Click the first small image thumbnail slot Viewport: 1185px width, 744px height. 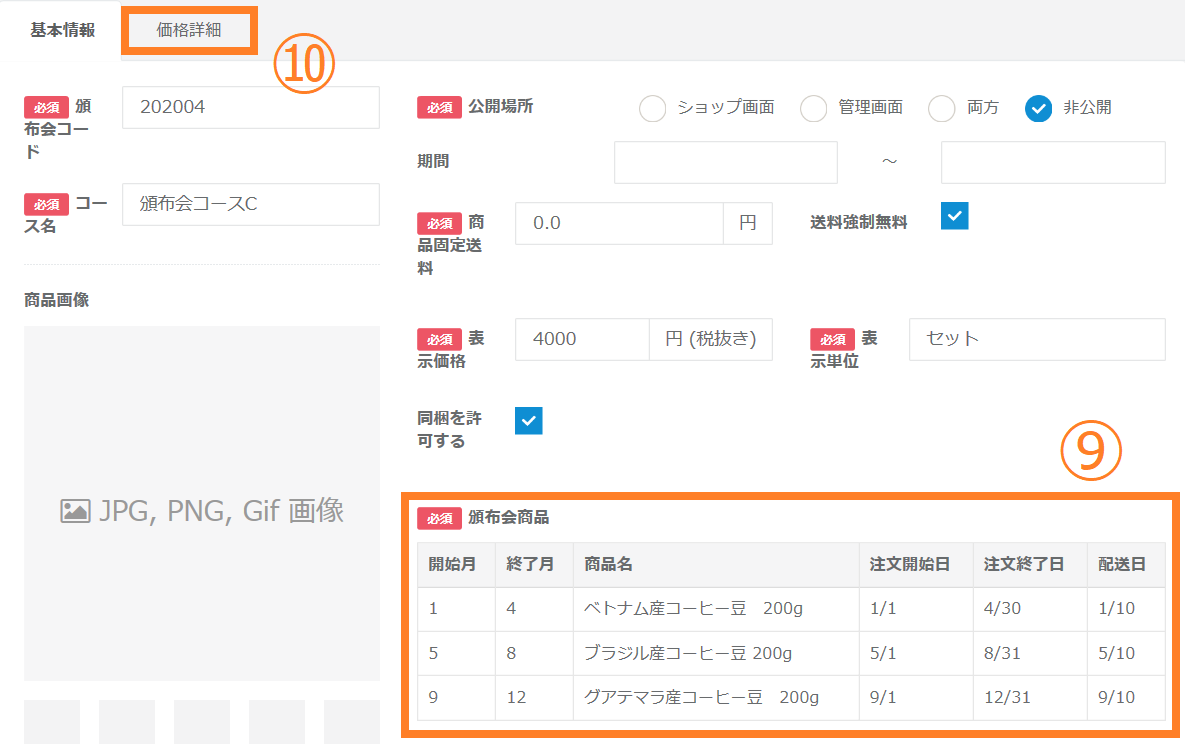click(x=52, y=722)
